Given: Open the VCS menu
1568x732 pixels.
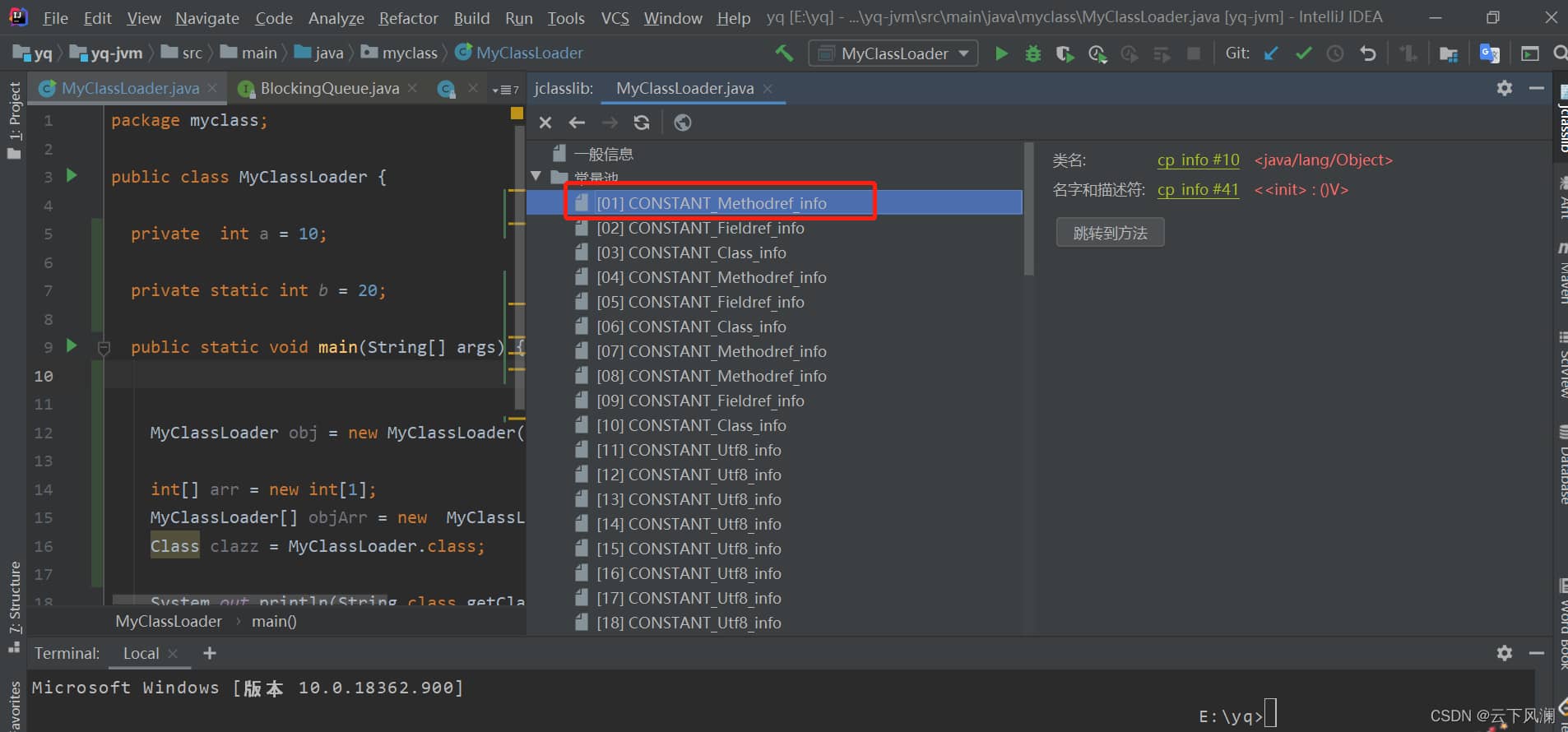Looking at the screenshot, I should [615, 18].
